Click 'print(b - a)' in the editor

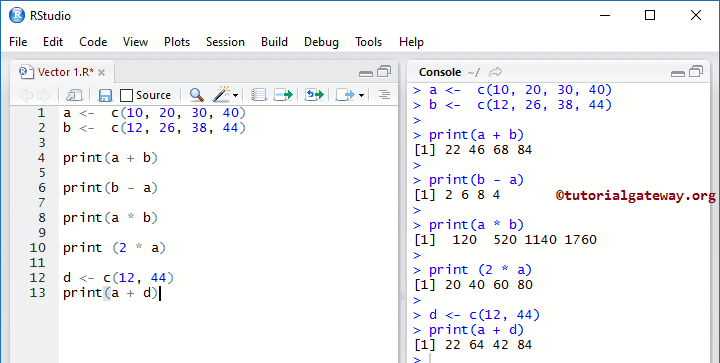click(x=111, y=188)
